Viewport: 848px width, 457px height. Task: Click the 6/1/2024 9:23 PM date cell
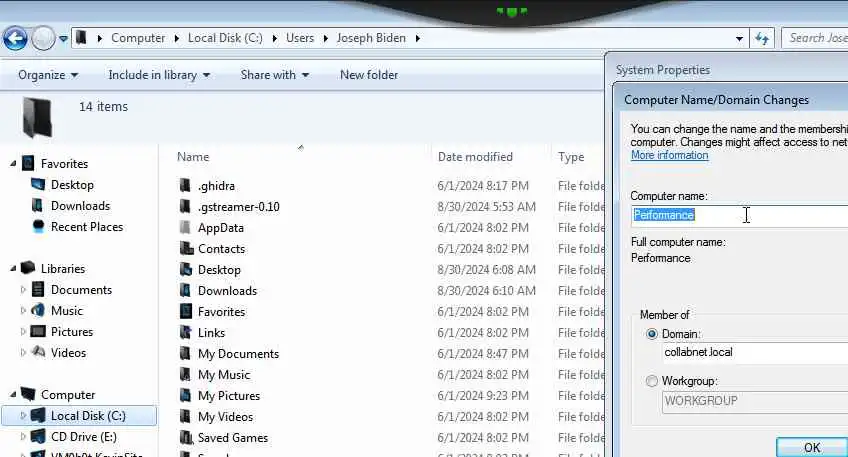pyautogui.click(x=482, y=395)
